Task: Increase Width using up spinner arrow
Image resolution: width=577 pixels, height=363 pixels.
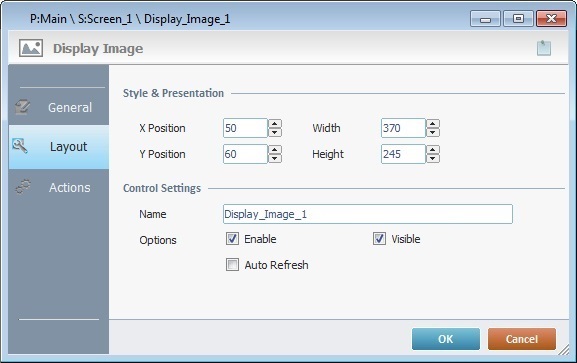Action: tap(433, 124)
